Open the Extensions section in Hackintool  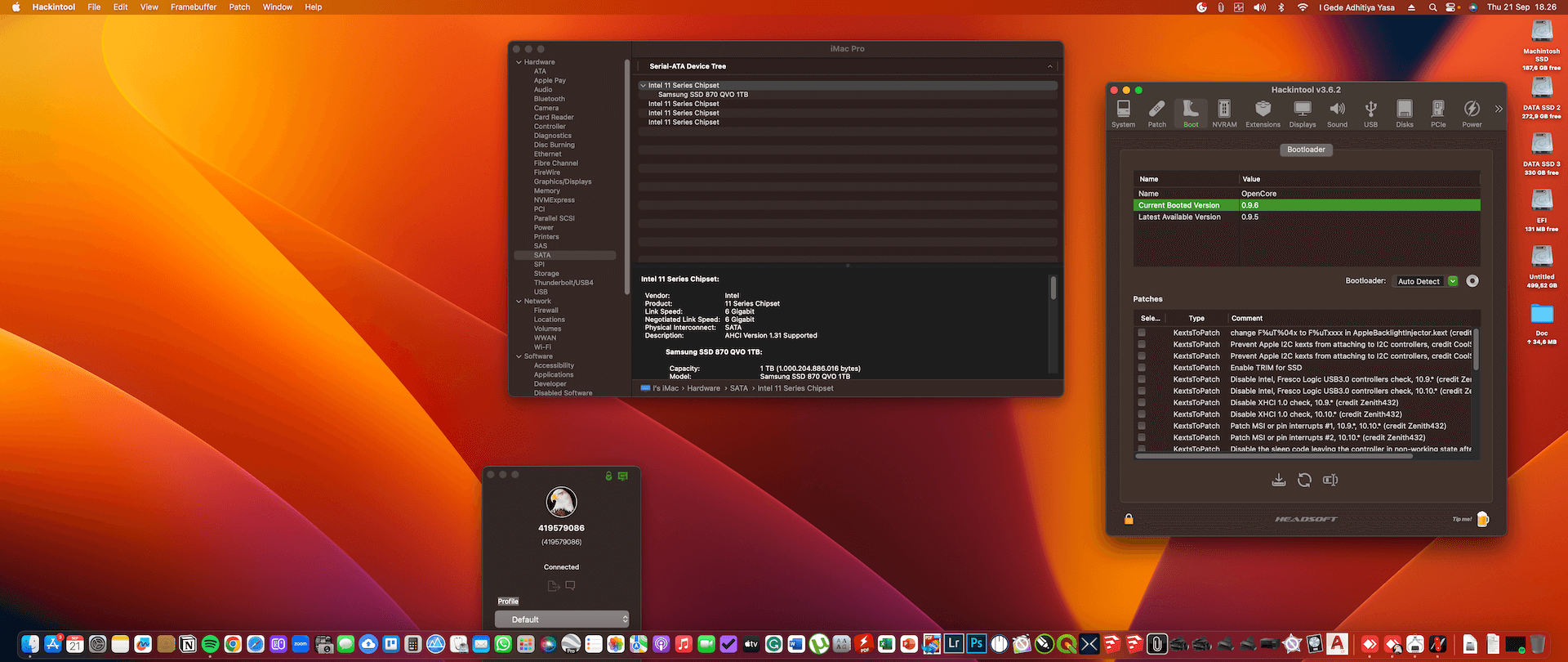(1263, 114)
